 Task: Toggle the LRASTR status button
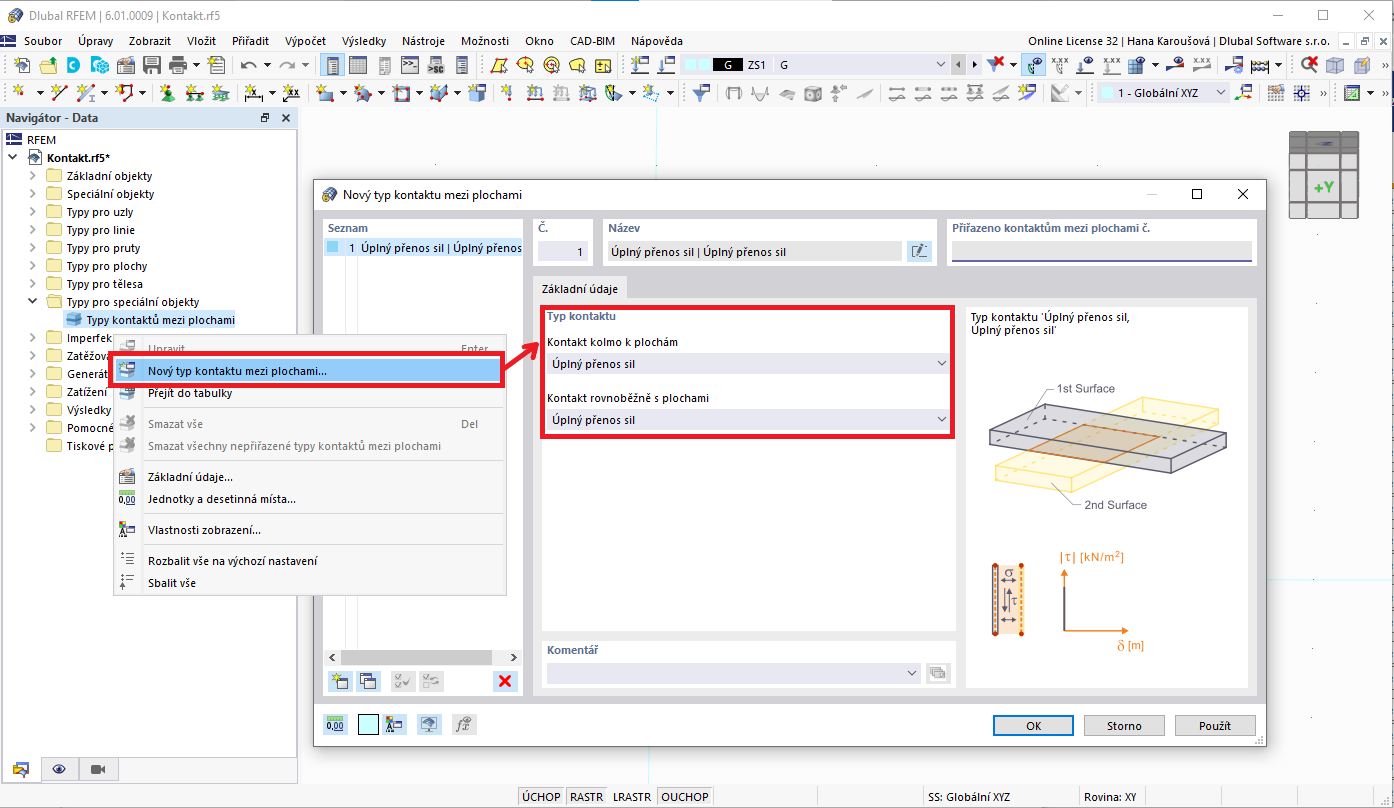pyautogui.click(x=632, y=797)
